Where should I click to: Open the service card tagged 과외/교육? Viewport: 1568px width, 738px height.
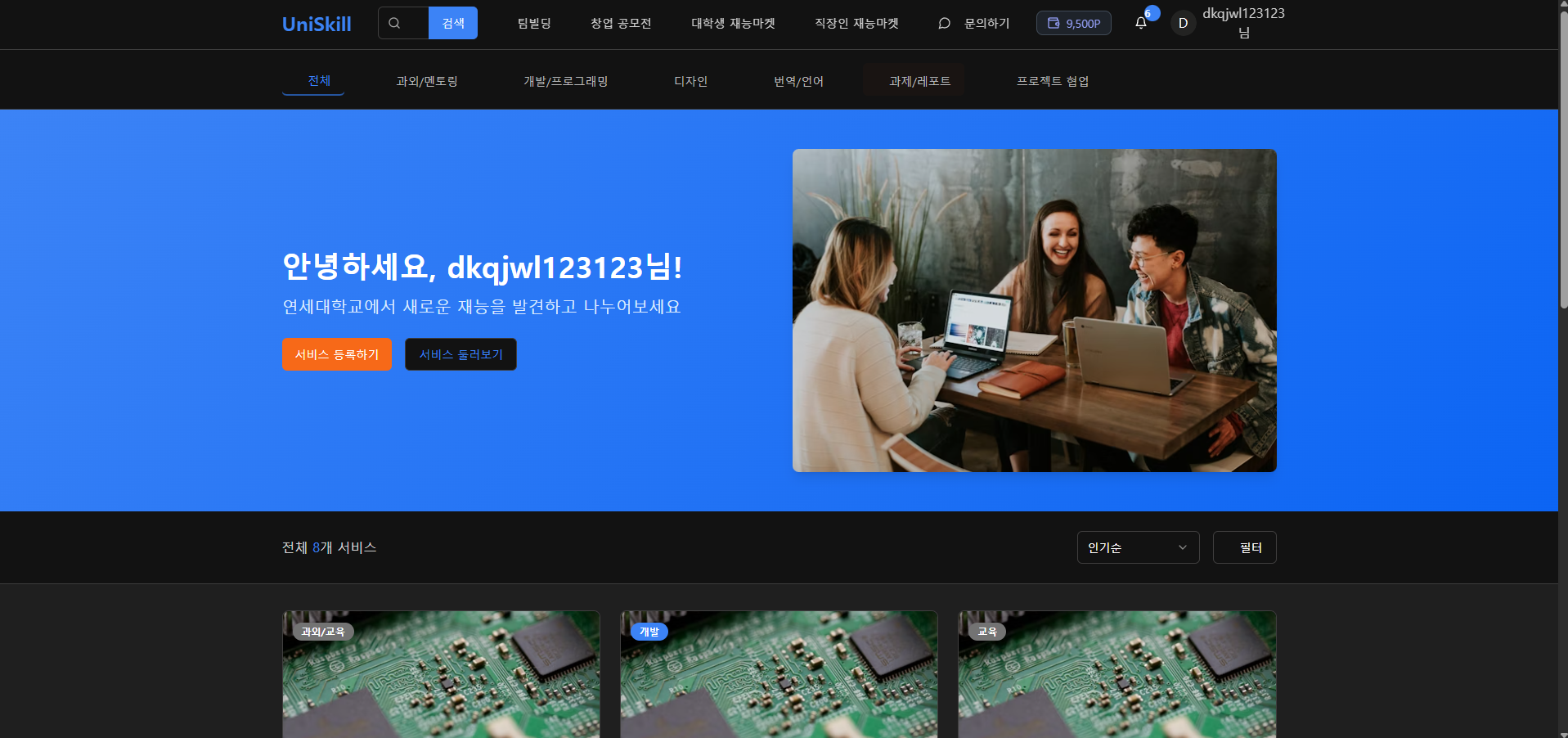pyautogui.click(x=441, y=674)
